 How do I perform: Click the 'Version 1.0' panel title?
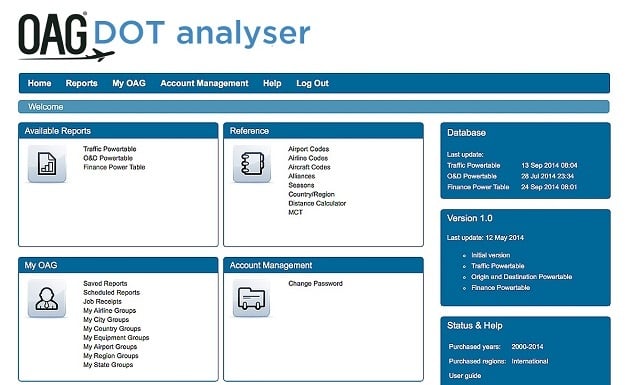(470, 218)
